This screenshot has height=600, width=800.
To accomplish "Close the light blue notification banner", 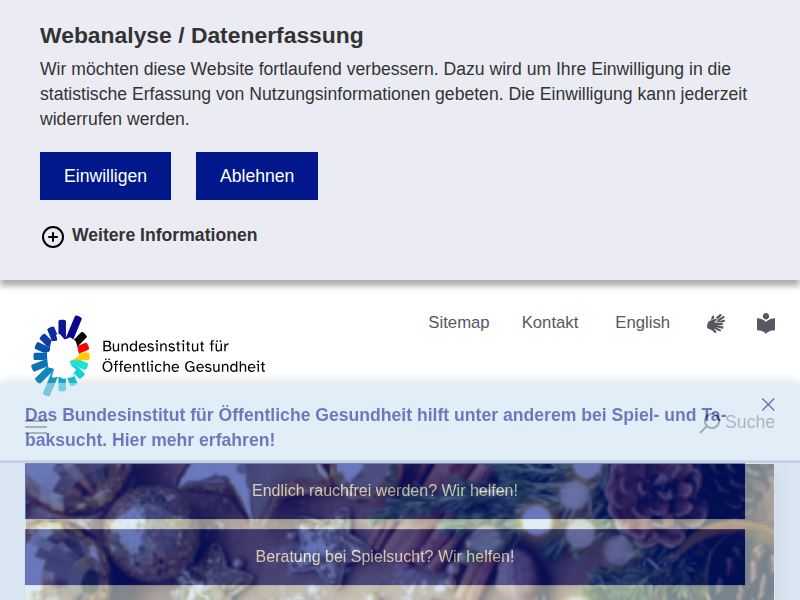I will pos(768,404).
